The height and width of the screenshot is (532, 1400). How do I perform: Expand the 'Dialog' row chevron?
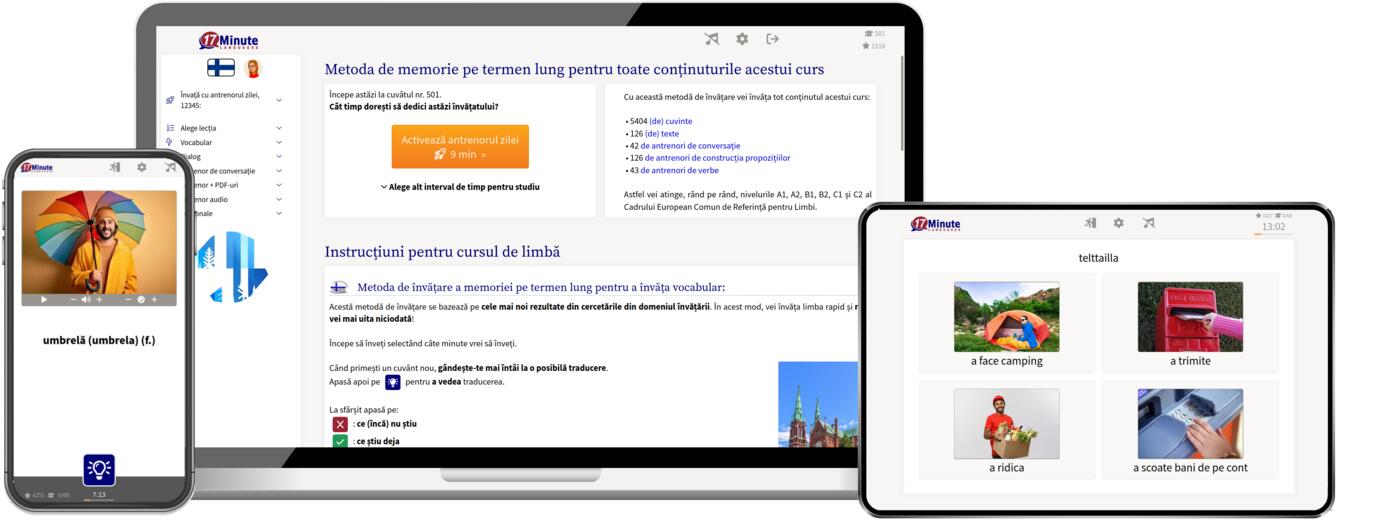tap(279, 156)
